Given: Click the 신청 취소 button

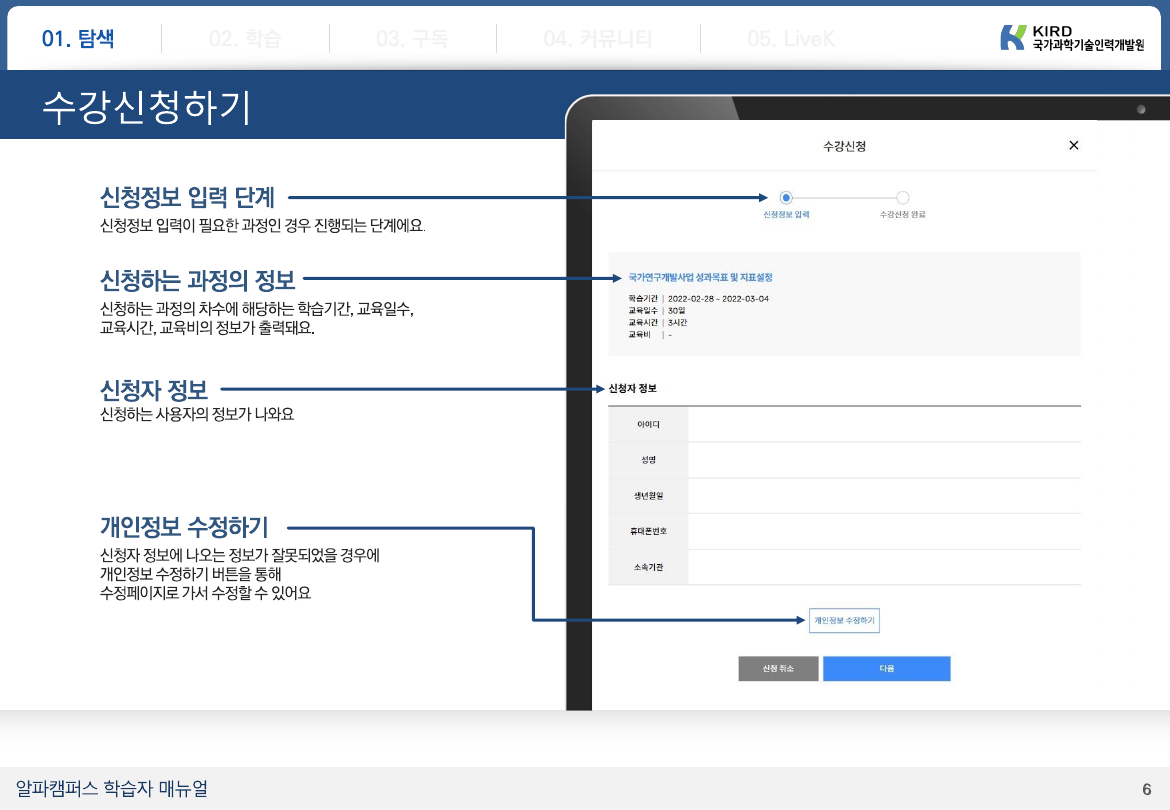Looking at the screenshot, I should coord(778,669).
